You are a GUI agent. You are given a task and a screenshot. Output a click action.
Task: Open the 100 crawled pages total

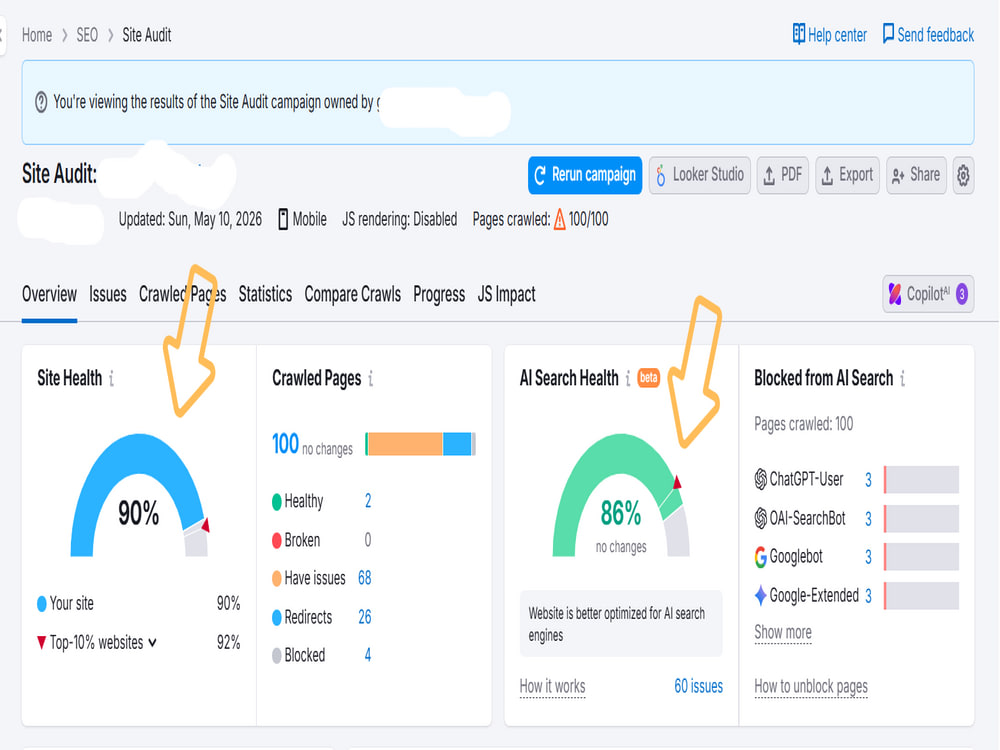pyautogui.click(x=285, y=444)
